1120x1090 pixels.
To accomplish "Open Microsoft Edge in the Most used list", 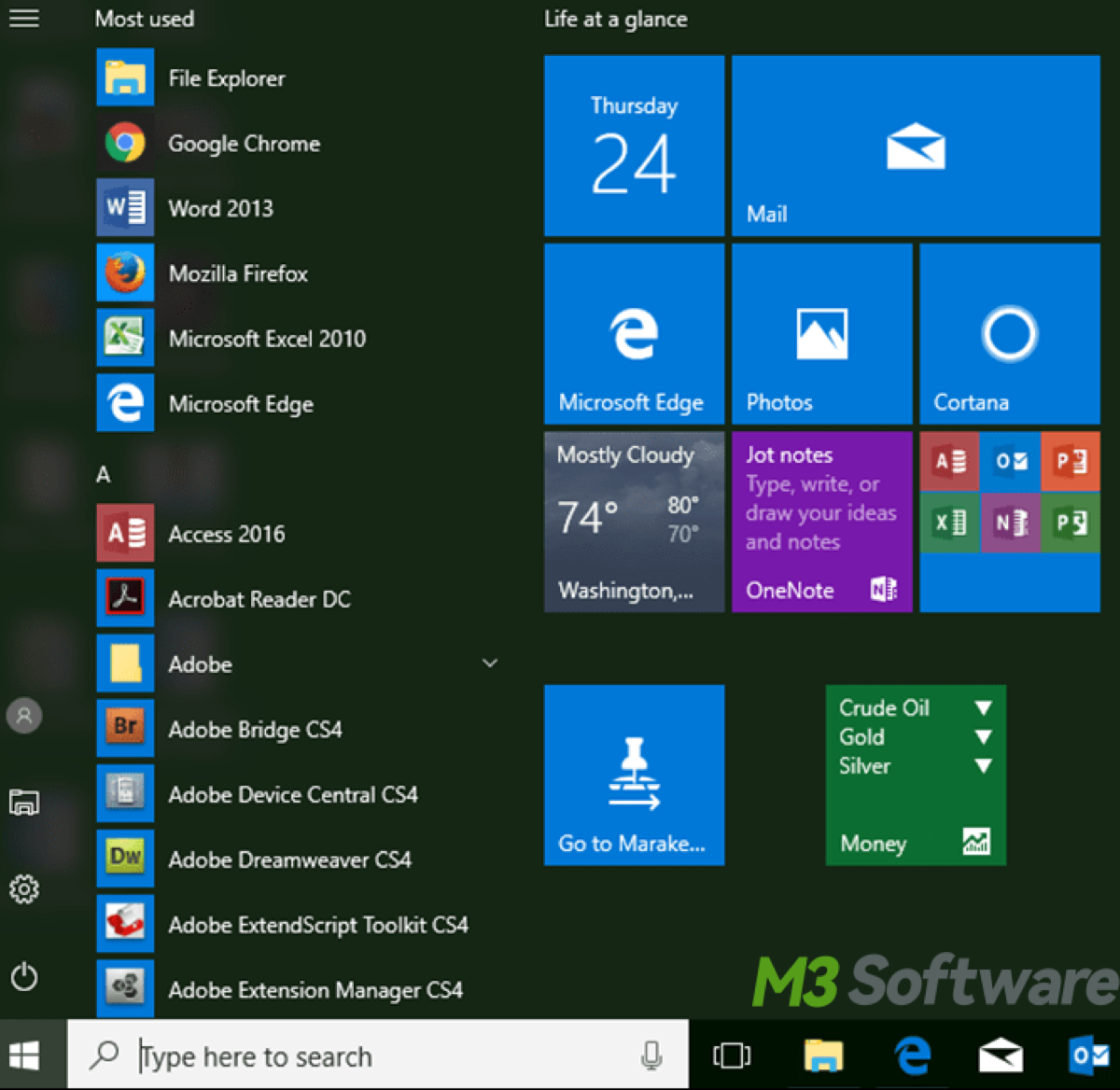I will coord(299,404).
